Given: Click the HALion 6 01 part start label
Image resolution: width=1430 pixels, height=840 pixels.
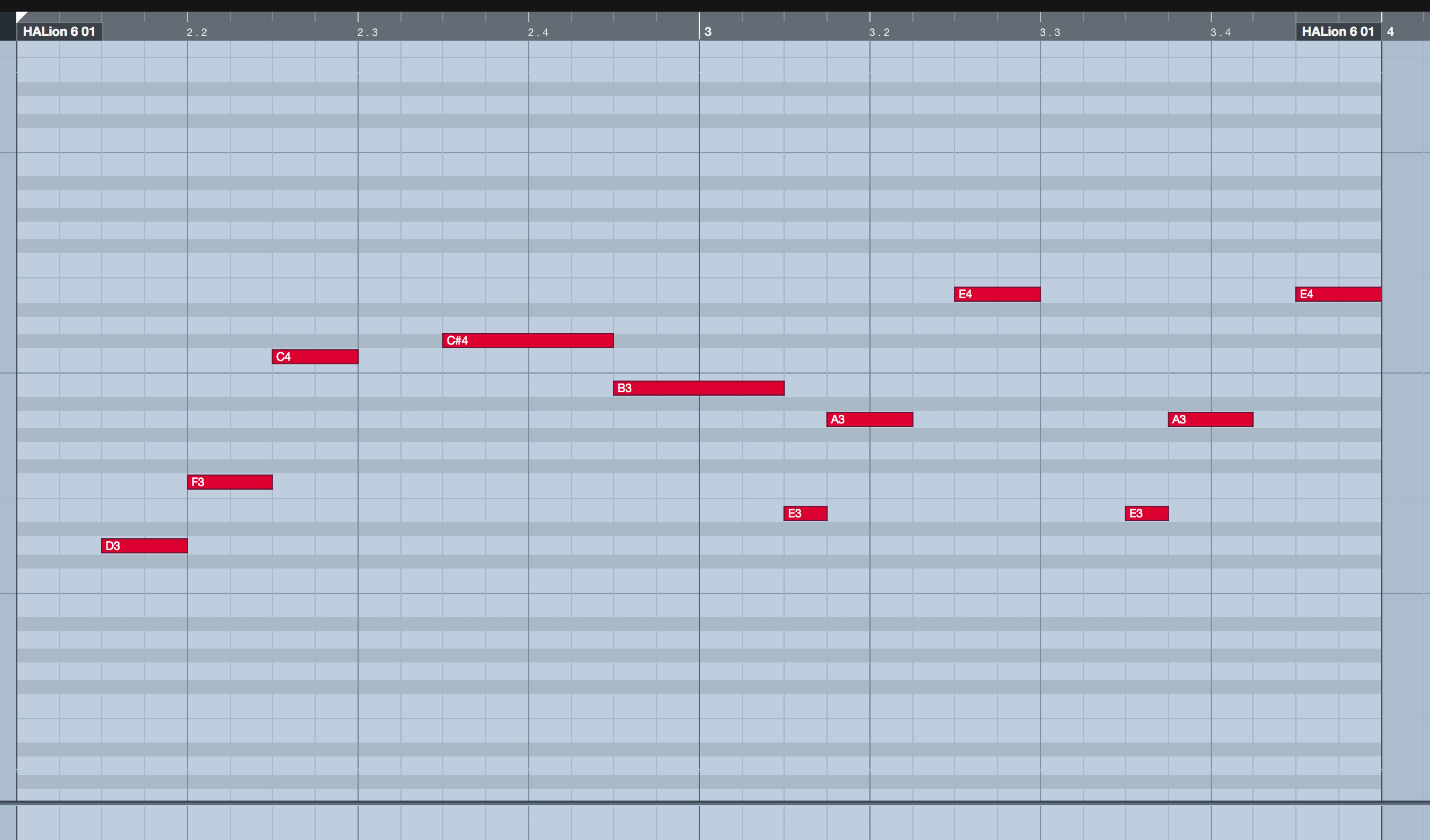Looking at the screenshot, I should (x=59, y=31).
